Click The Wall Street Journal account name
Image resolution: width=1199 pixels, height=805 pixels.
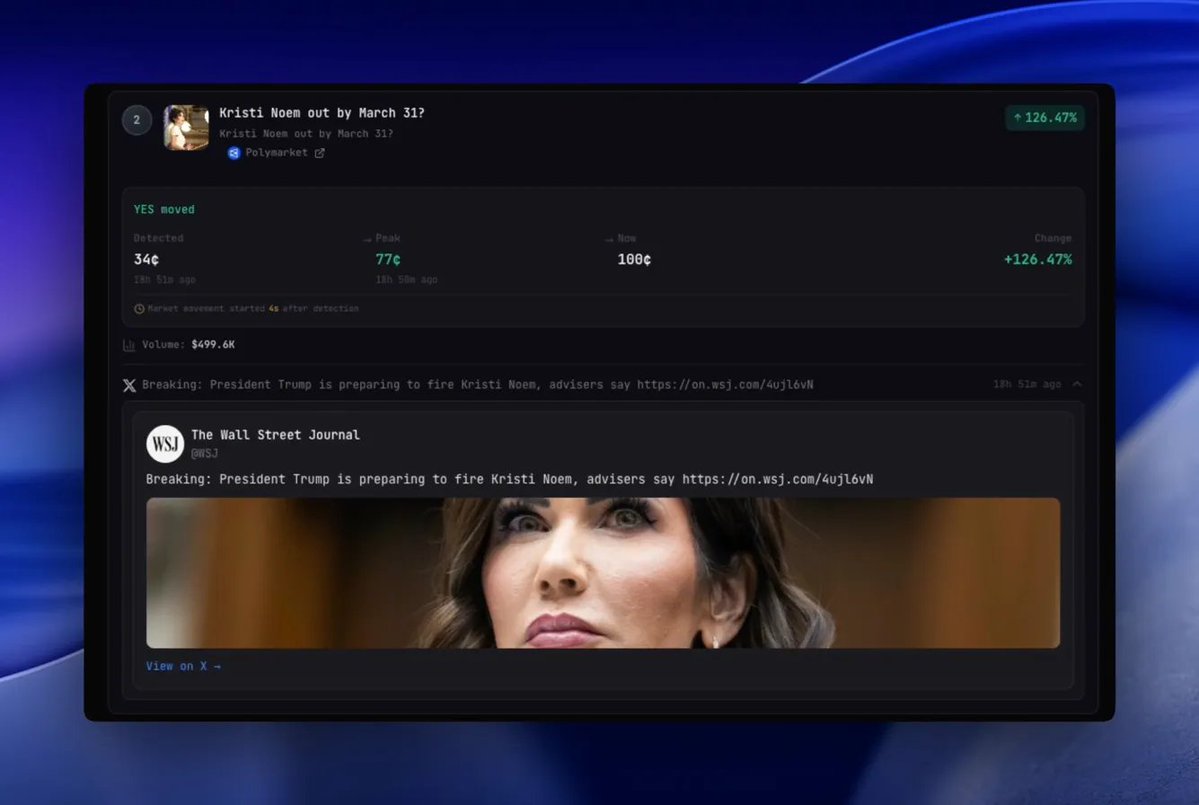[275, 435]
